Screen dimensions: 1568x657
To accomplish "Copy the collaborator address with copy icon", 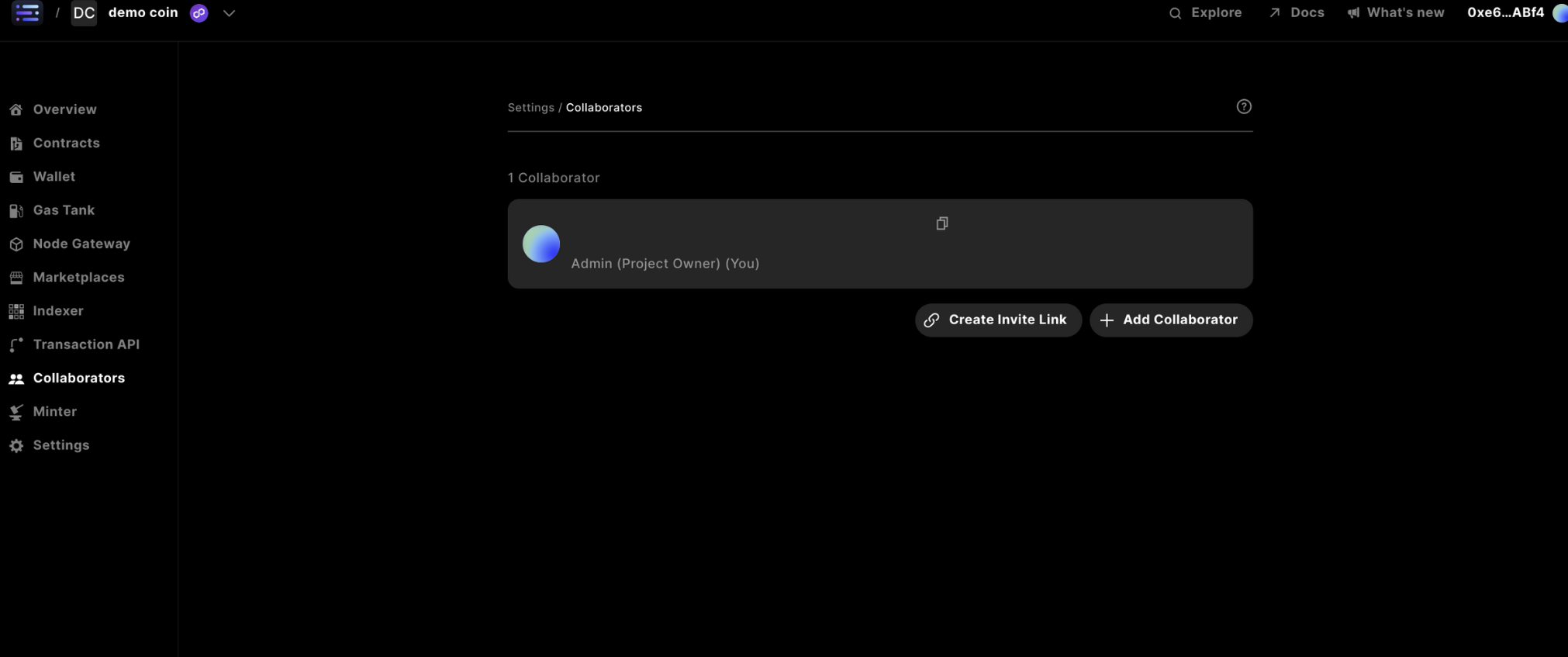I will (941, 223).
